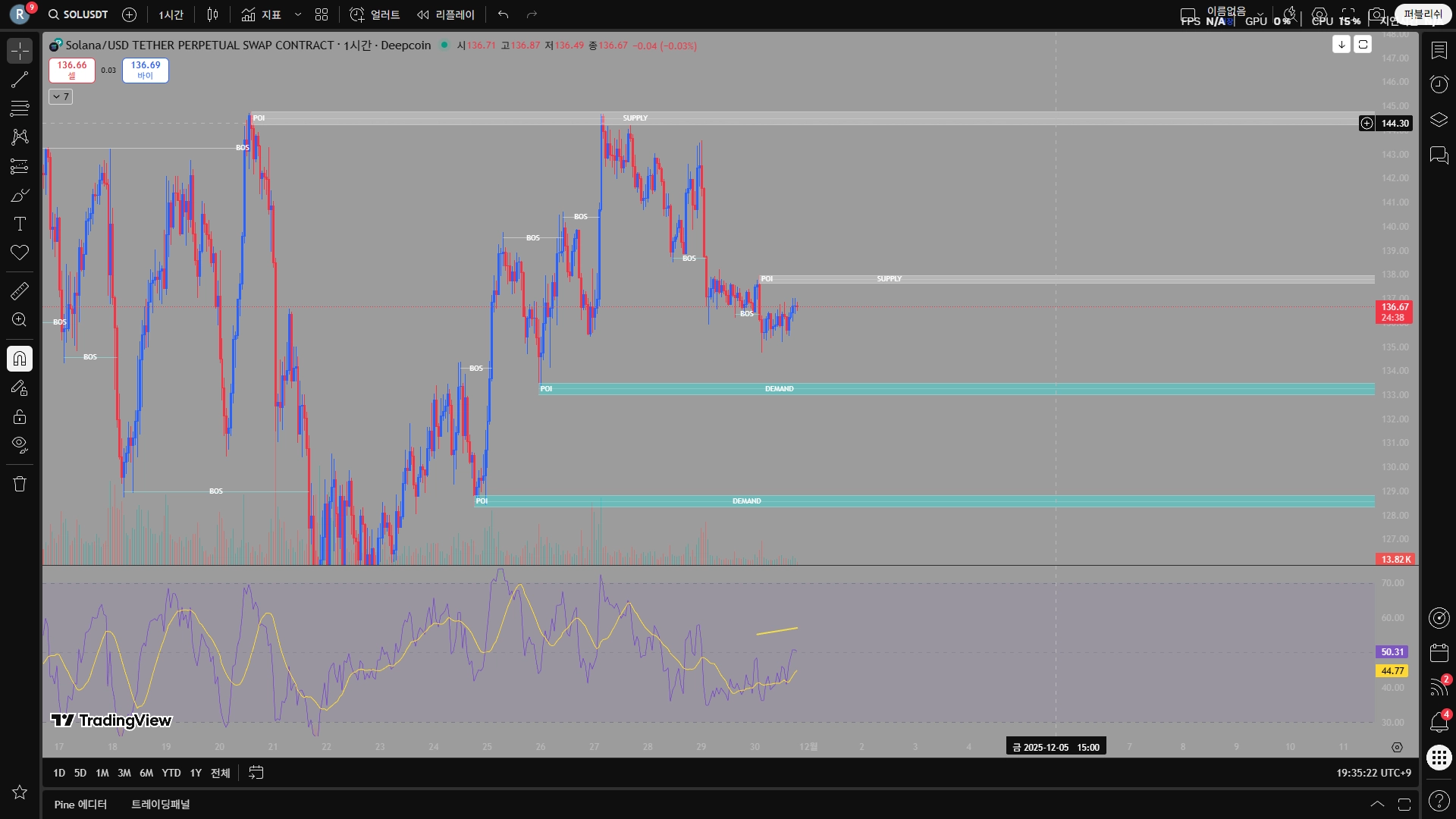This screenshot has width=1456, height=819.
Task: Expand the indicator legend collapse chevron
Action: pos(60,96)
